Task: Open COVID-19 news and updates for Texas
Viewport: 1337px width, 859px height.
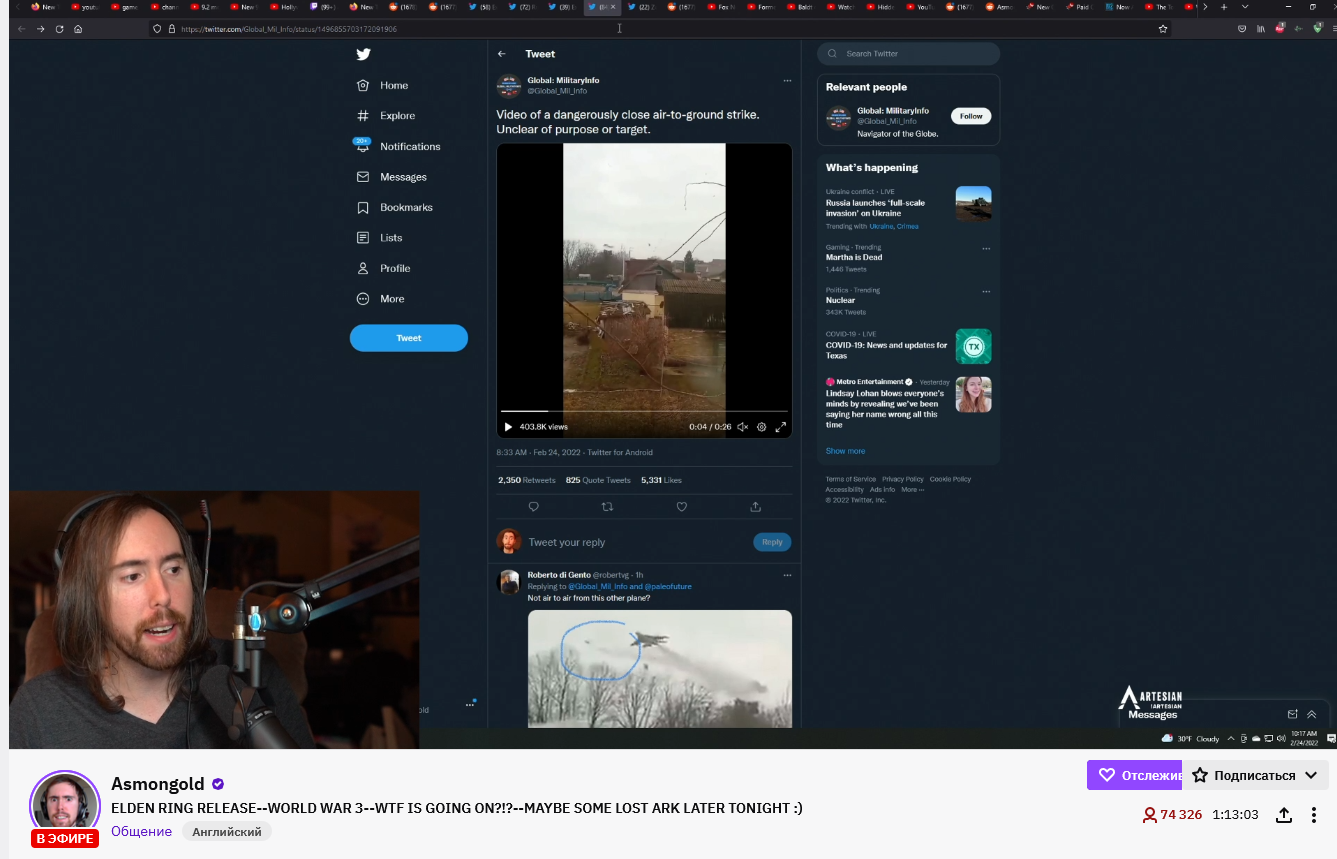Action: coord(908,345)
